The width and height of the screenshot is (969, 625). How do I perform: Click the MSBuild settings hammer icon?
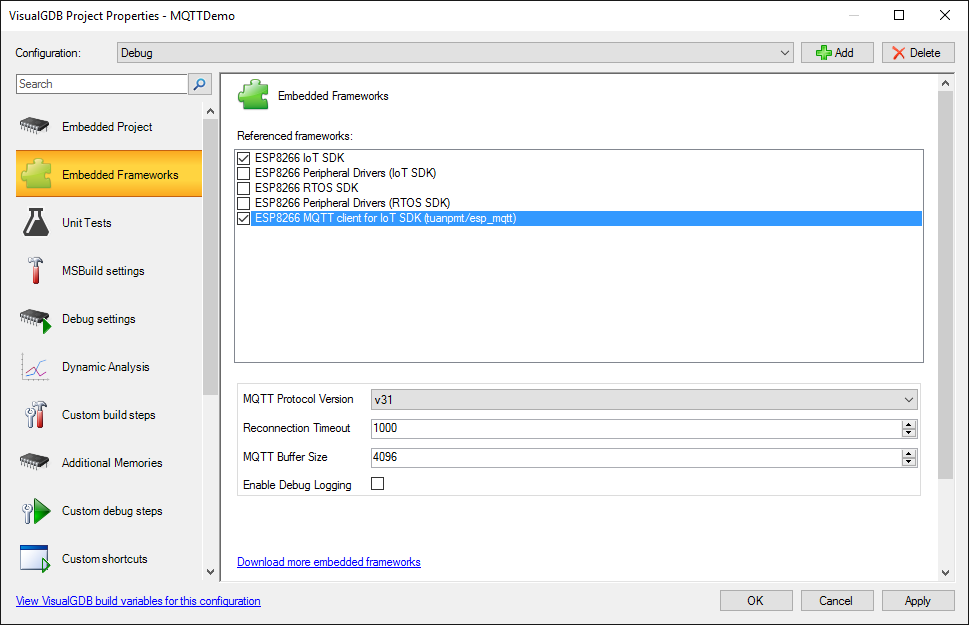coord(35,271)
